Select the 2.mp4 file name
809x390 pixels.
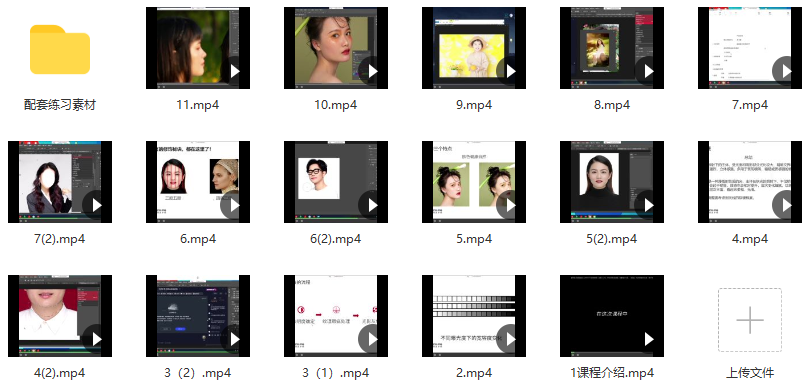pos(474,372)
